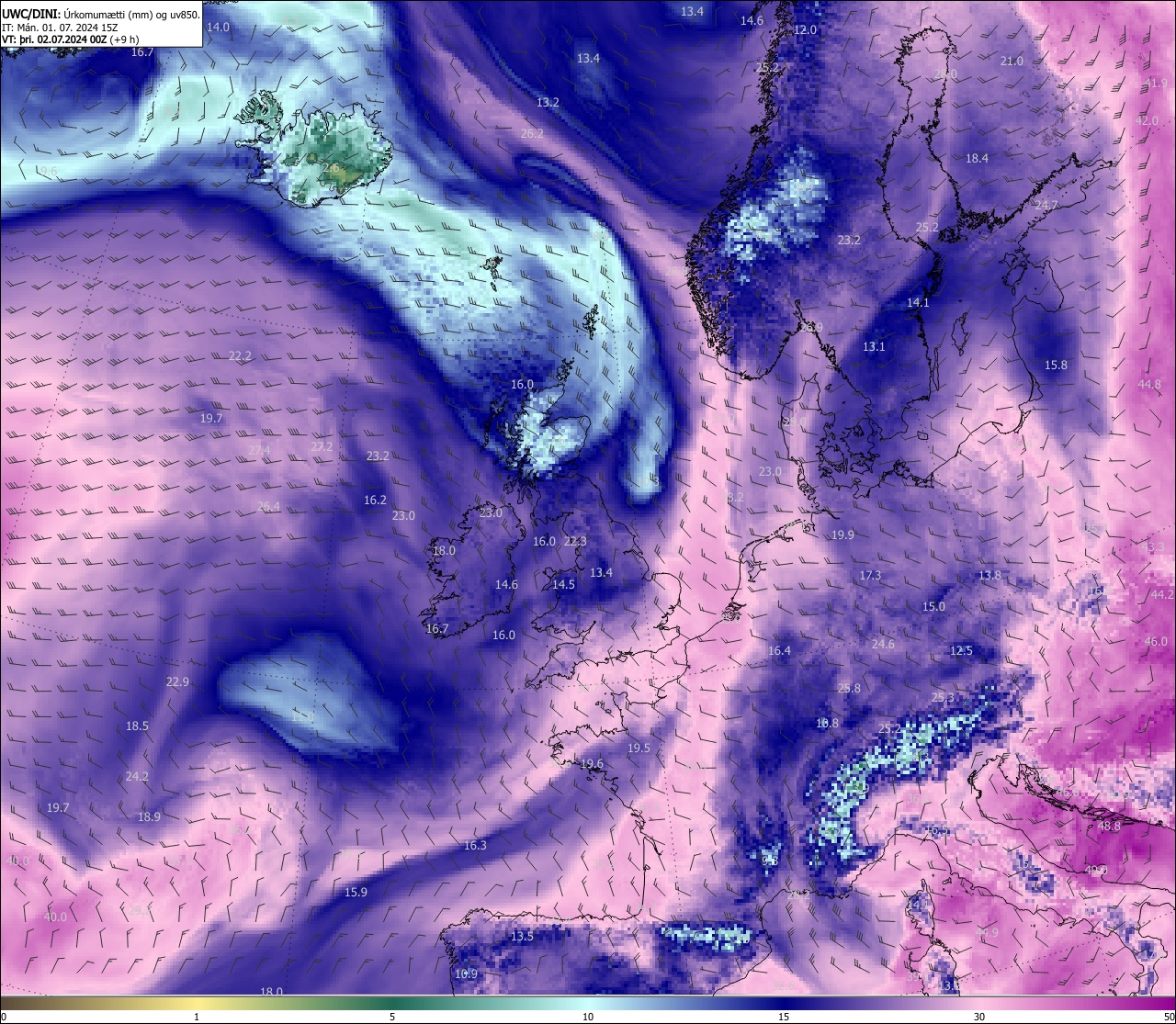Click the 15.8 value over the Baltic states
Viewport: 1176px width, 1024px height.
click(x=1056, y=365)
